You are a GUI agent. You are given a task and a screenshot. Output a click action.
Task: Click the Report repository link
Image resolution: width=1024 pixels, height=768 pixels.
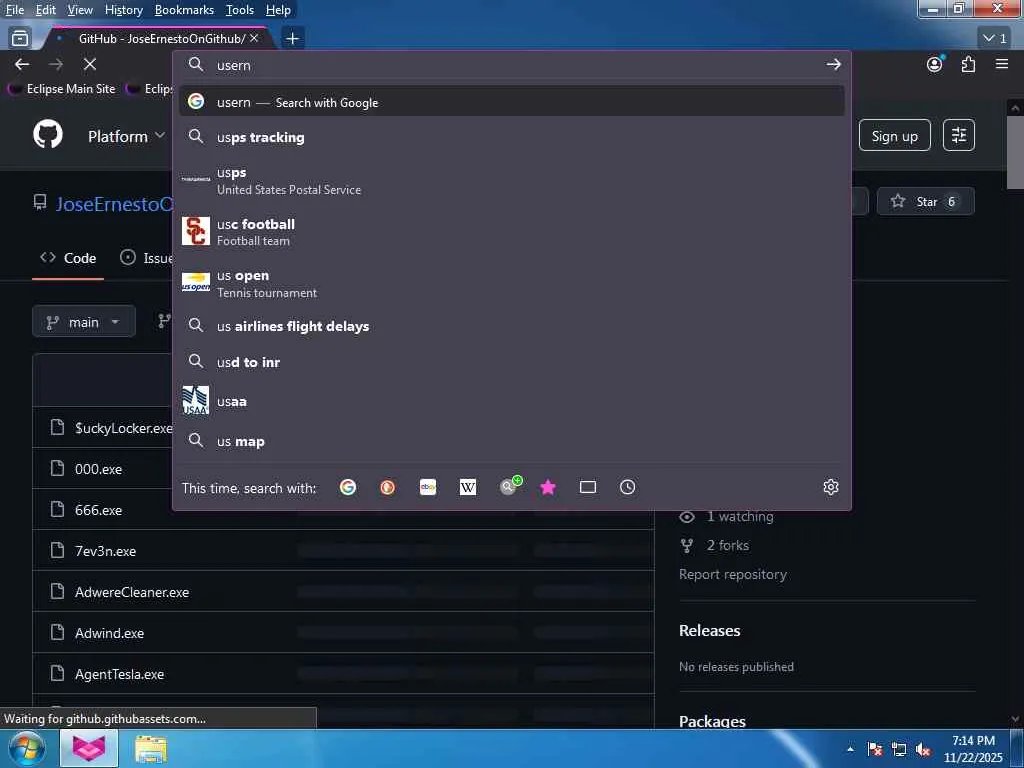733,574
